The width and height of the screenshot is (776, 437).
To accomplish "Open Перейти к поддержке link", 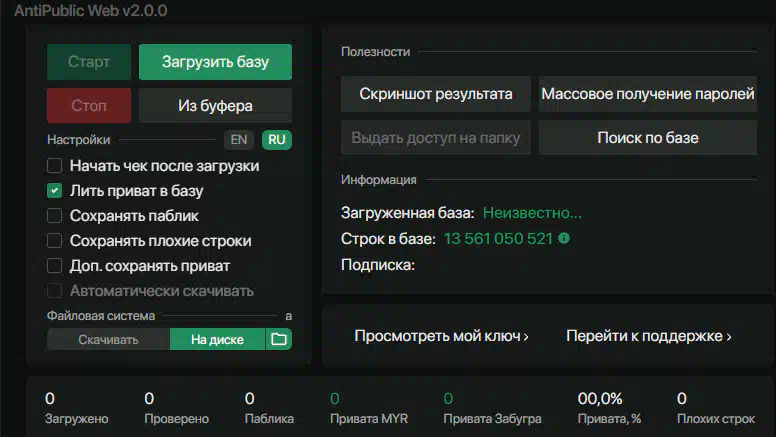I will point(649,336).
